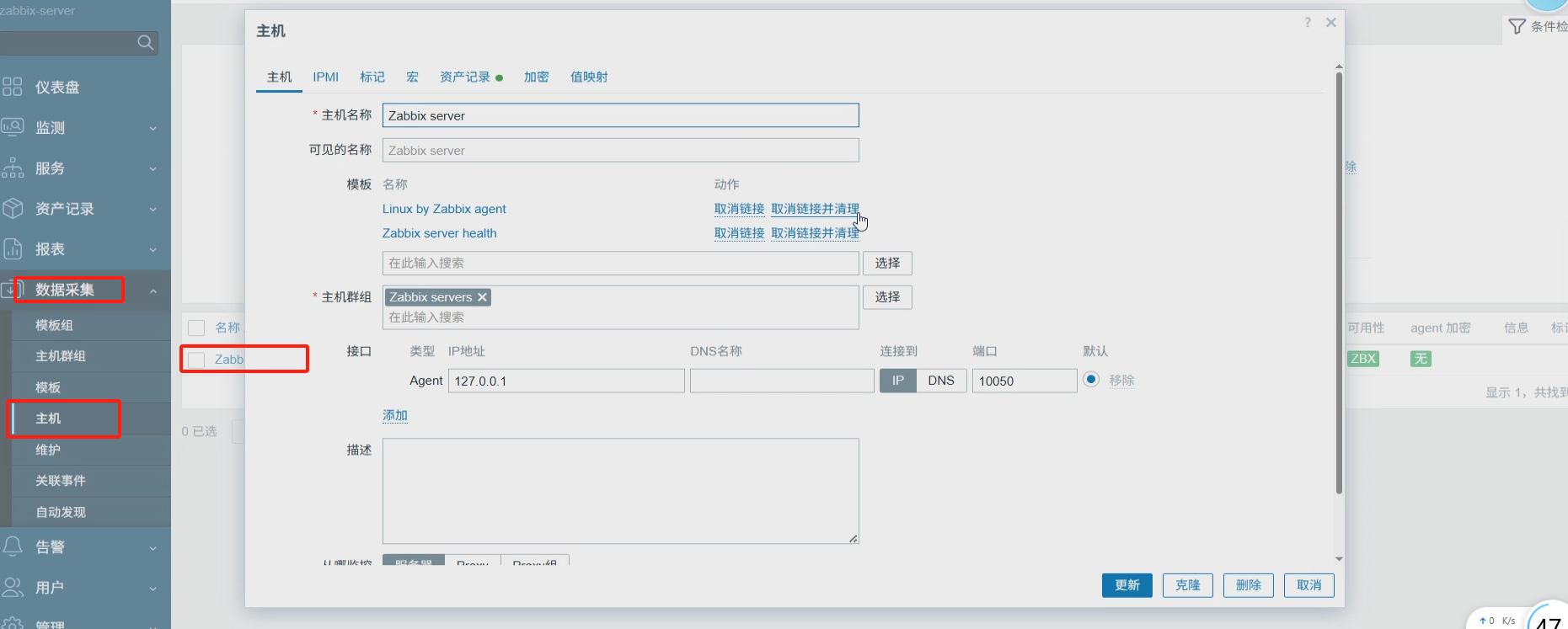Tick the select-all checkbox in host list header
This screenshot has height=629, width=1568.
pos(196,328)
